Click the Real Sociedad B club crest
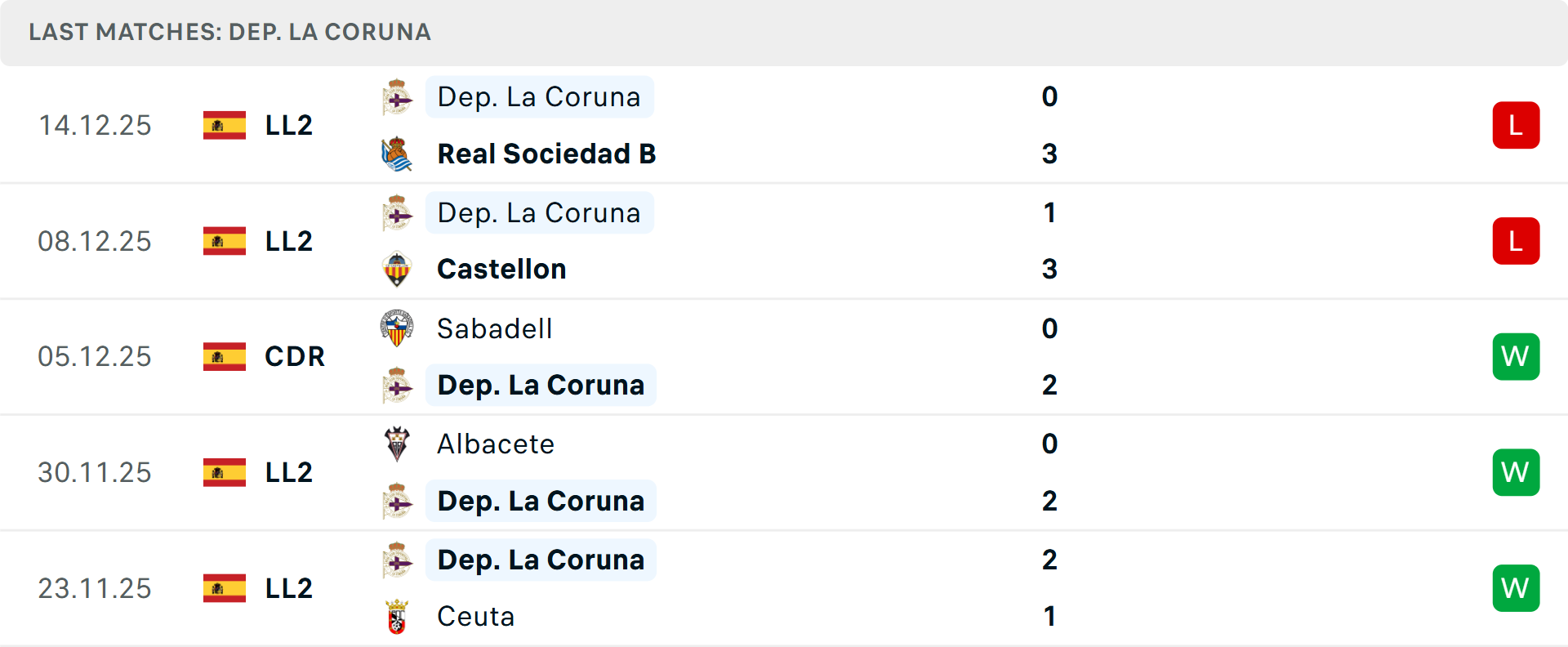Image resolution: width=1568 pixels, height=647 pixels. (x=397, y=154)
